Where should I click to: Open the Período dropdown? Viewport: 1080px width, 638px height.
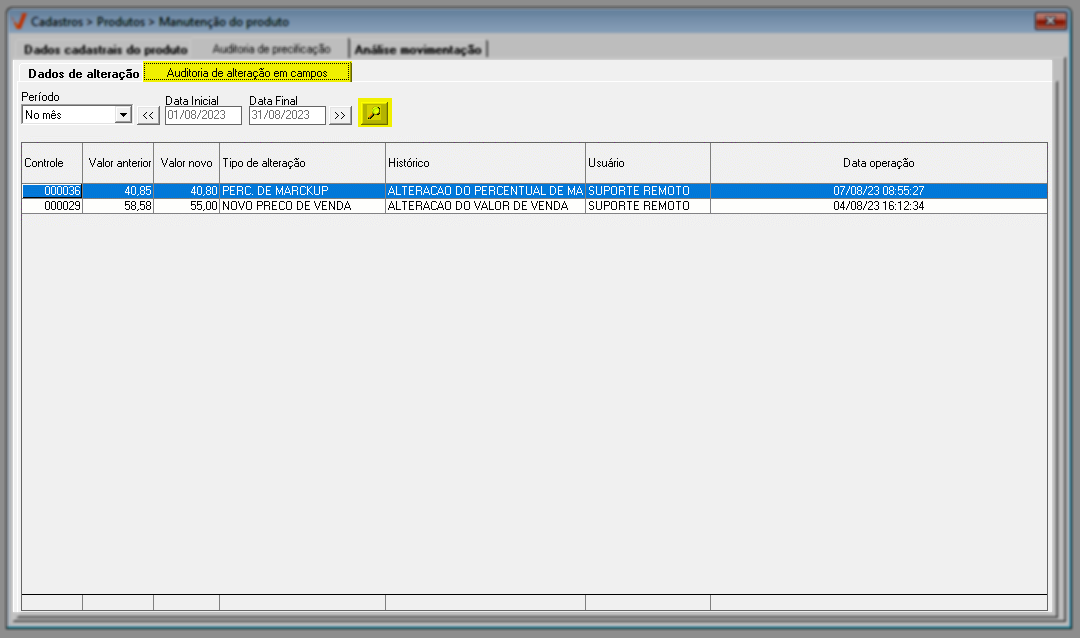(x=123, y=114)
